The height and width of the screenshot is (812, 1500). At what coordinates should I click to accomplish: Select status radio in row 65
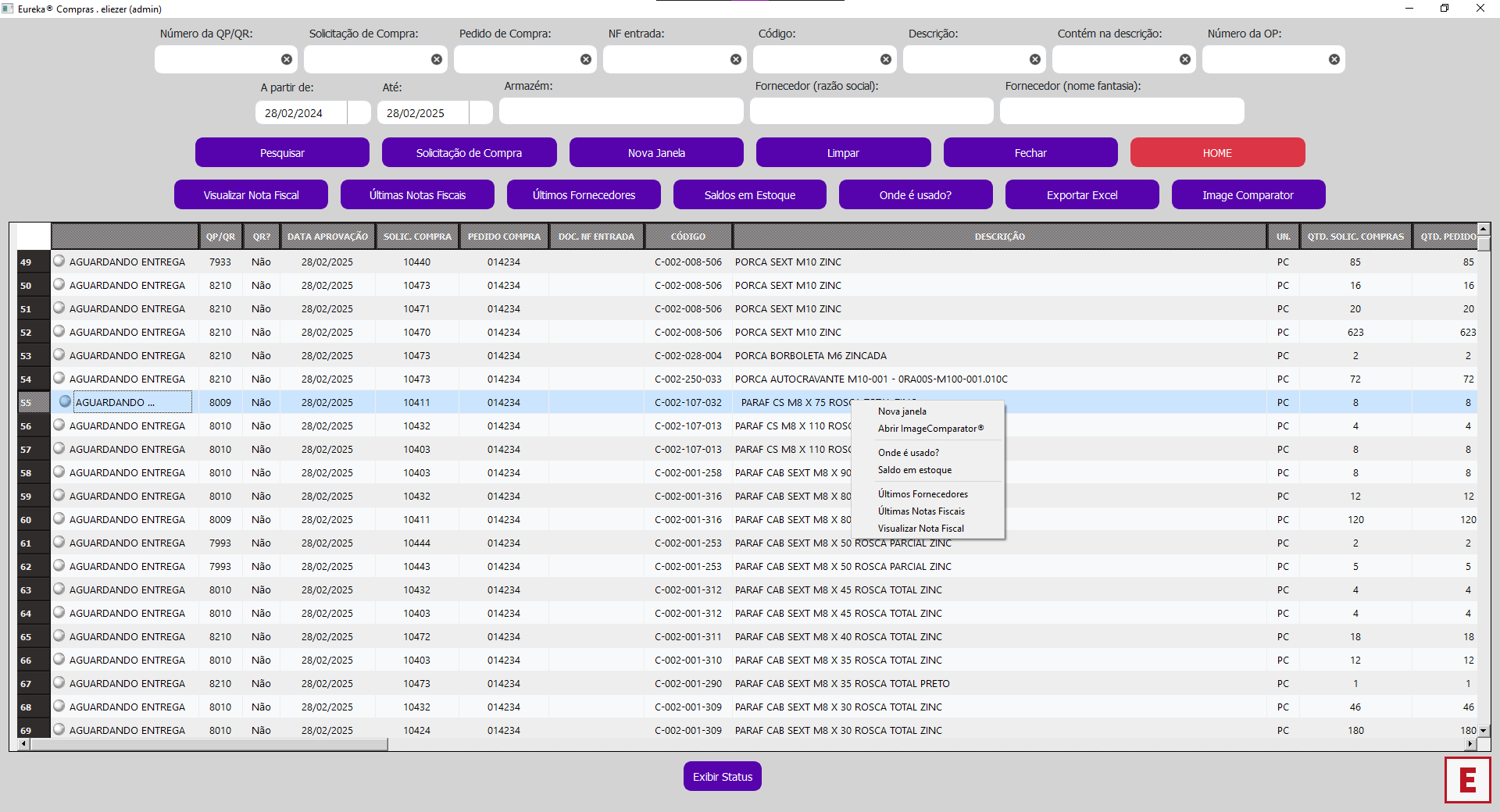(59, 636)
